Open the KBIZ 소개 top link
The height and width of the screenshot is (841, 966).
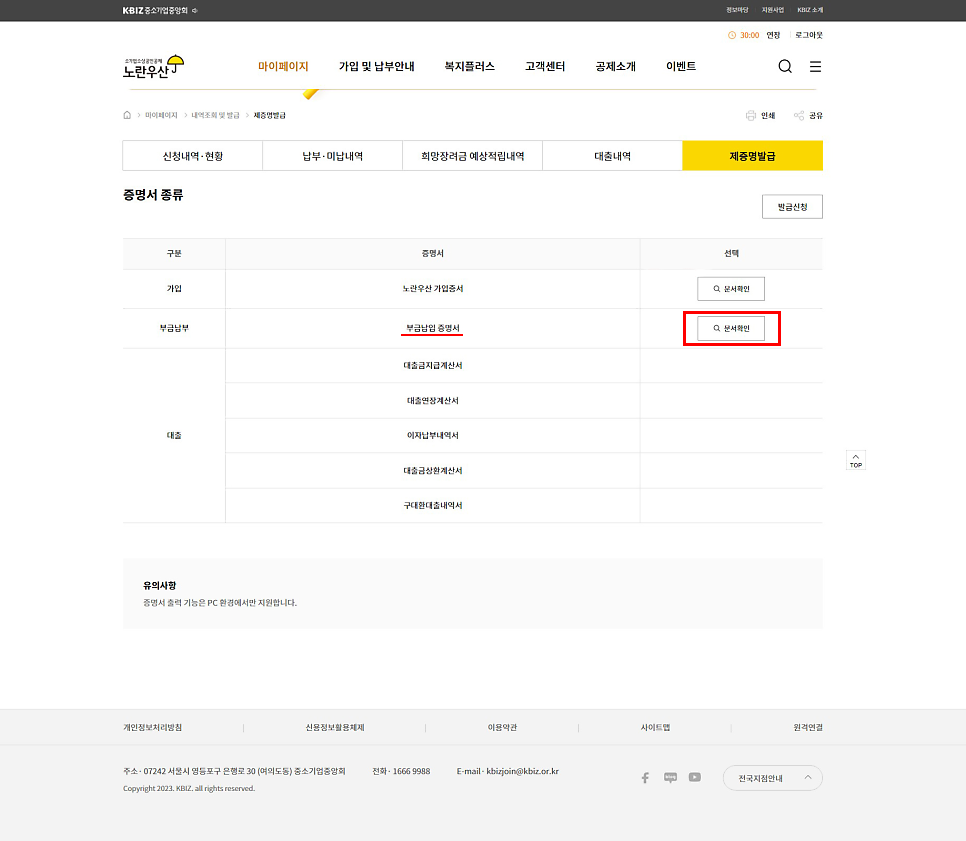point(810,10)
